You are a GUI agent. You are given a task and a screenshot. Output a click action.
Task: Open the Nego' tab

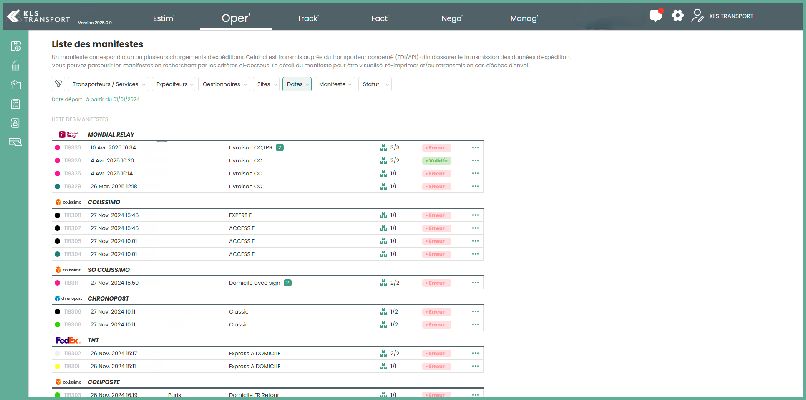451,18
